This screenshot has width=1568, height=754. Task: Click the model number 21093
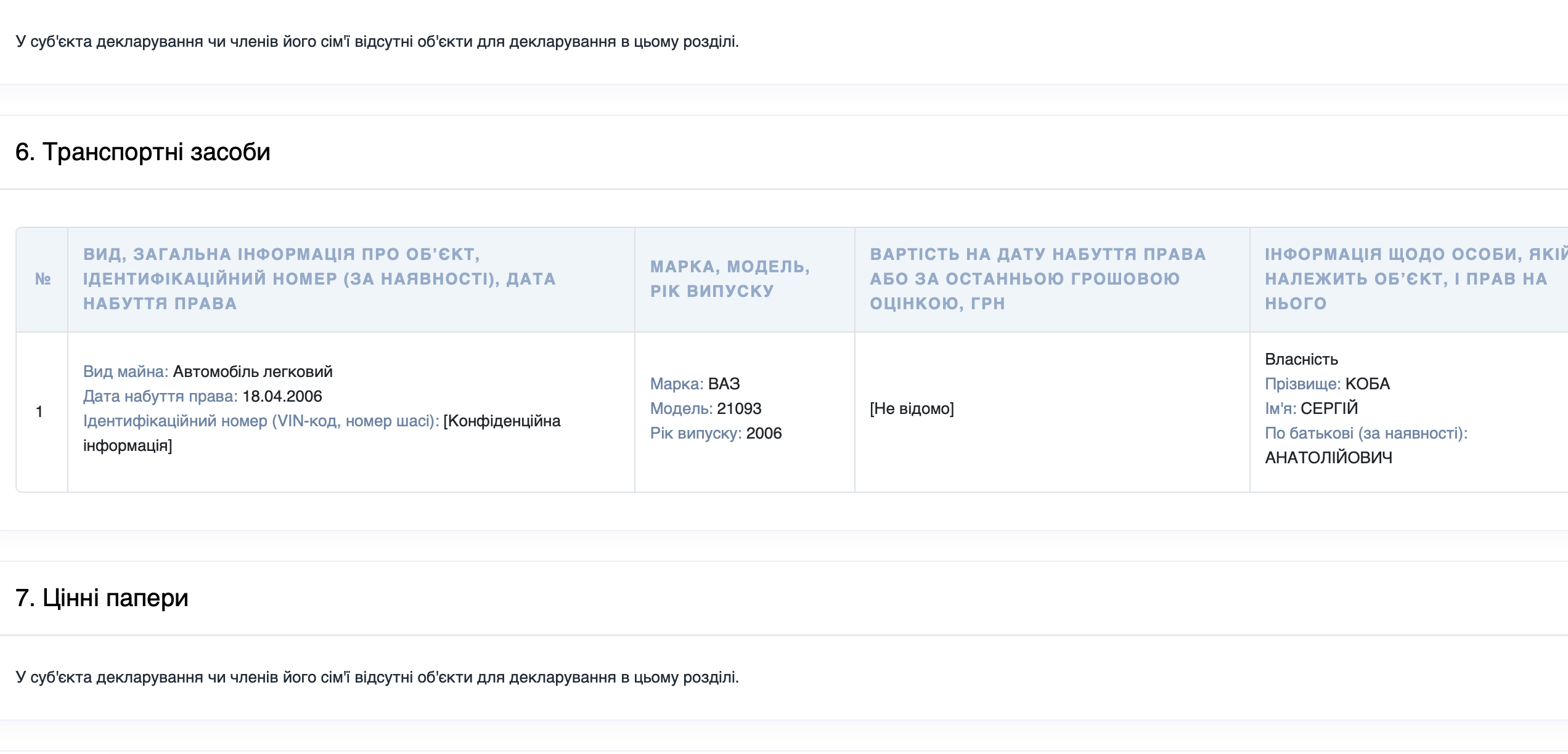click(x=739, y=408)
